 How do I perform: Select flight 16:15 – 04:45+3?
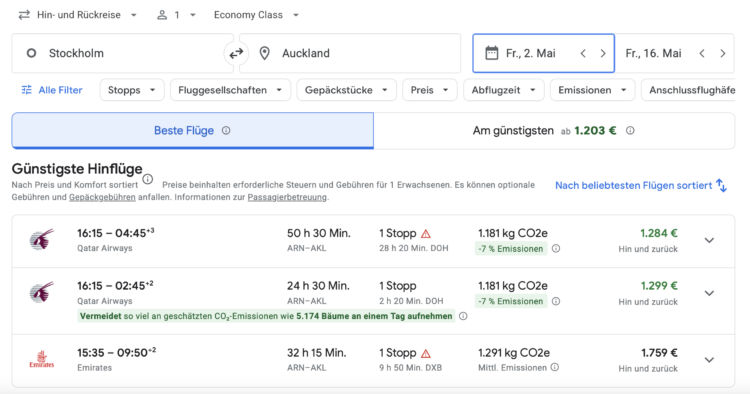pyautogui.click(x=373, y=241)
